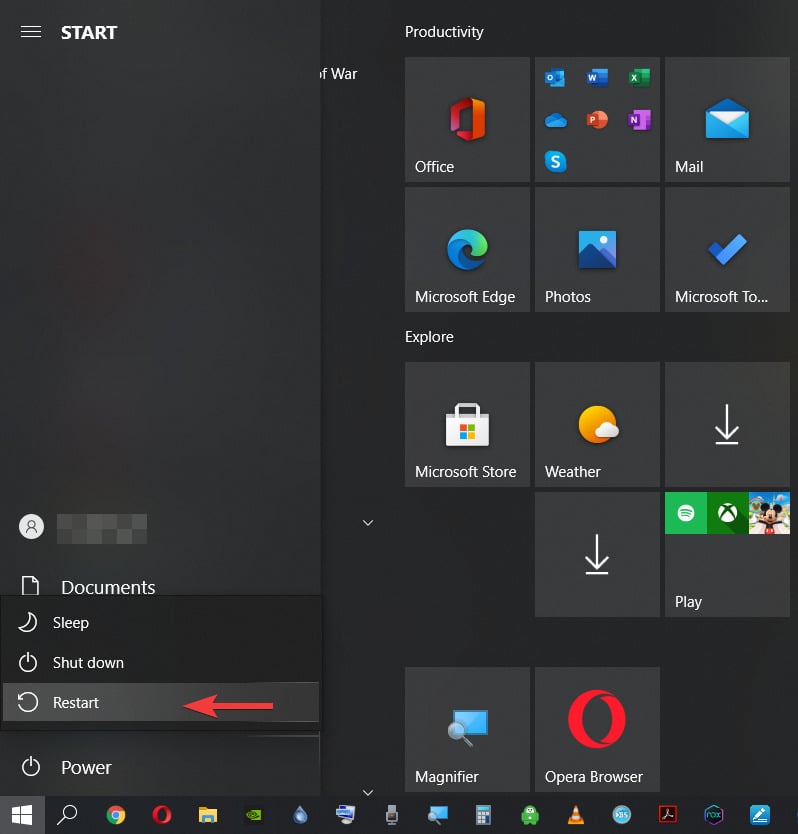Open File Explorer from the taskbar

[x=207, y=815]
